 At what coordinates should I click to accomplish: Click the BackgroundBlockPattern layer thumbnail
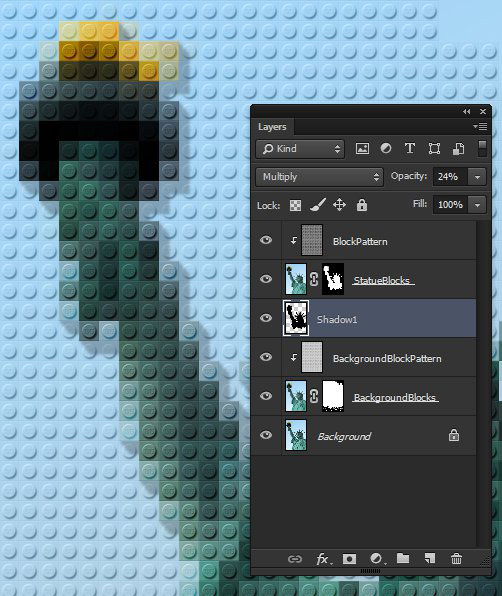coord(312,357)
